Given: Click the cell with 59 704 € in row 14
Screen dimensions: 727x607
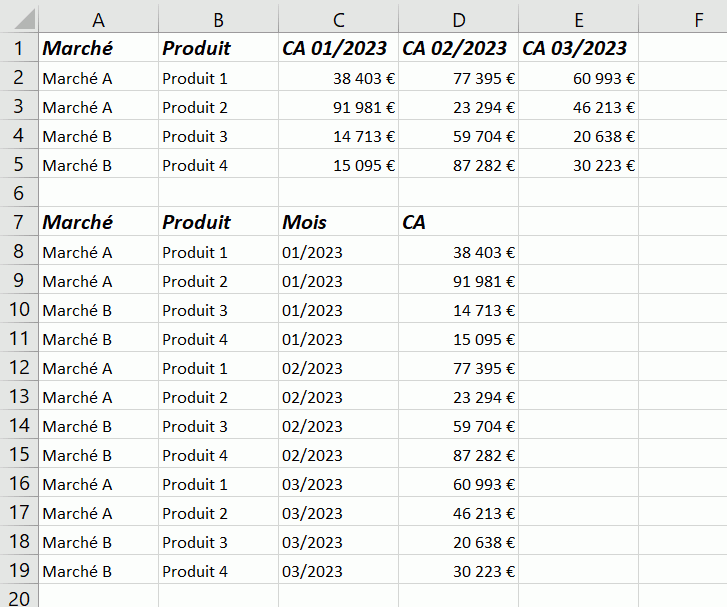Looking at the screenshot, I should (x=458, y=426).
